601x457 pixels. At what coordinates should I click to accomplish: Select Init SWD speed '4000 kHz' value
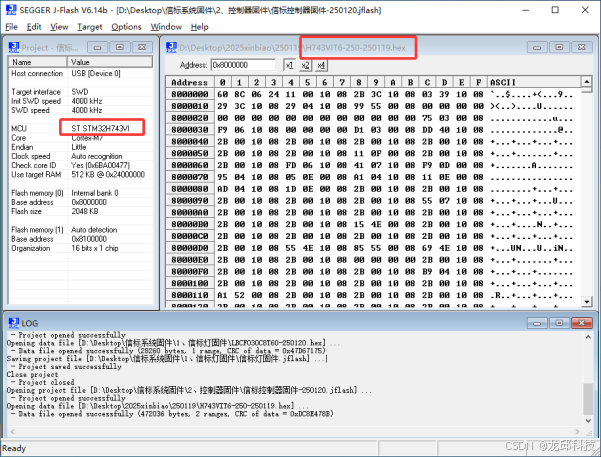[x=87, y=101]
